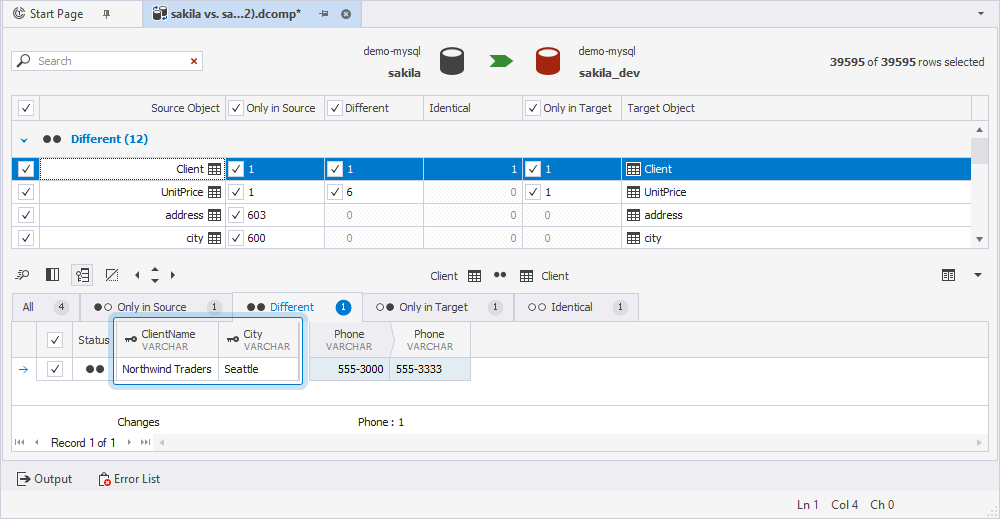
Task: Click the table icon beside source city
Action: click(214, 238)
